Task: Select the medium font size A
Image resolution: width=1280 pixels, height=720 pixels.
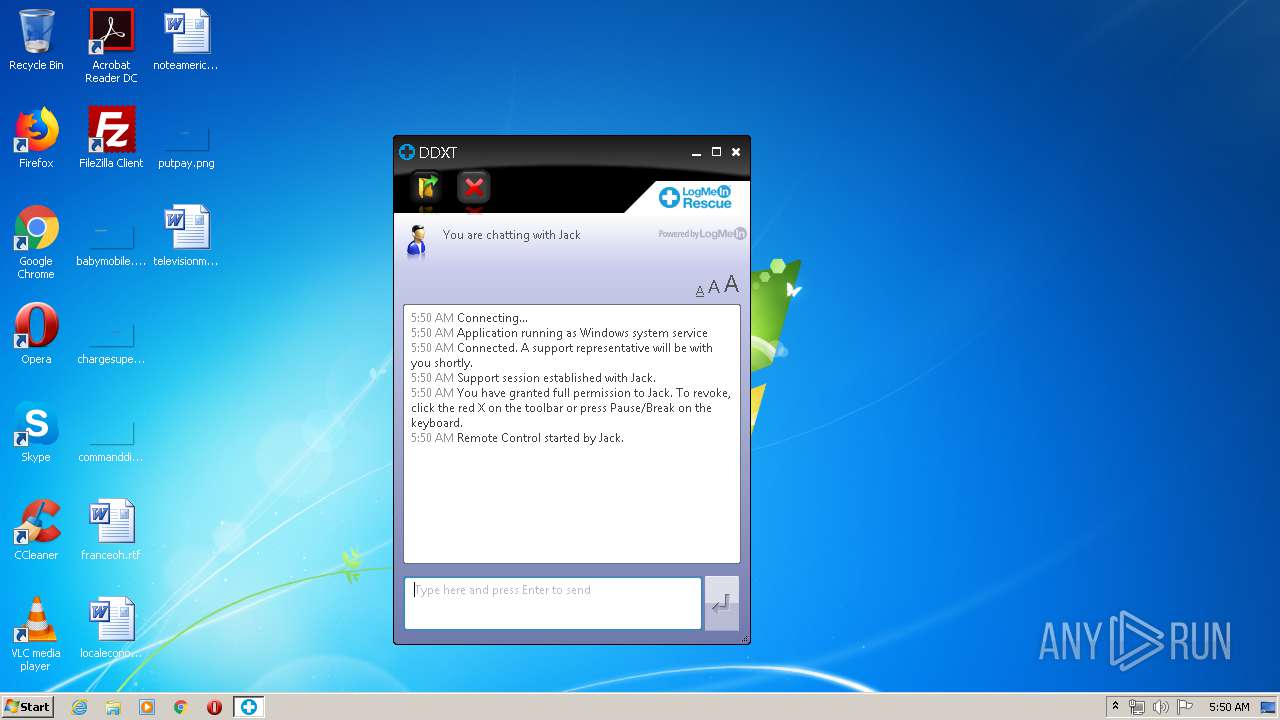Action: click(x=714, y=287)
